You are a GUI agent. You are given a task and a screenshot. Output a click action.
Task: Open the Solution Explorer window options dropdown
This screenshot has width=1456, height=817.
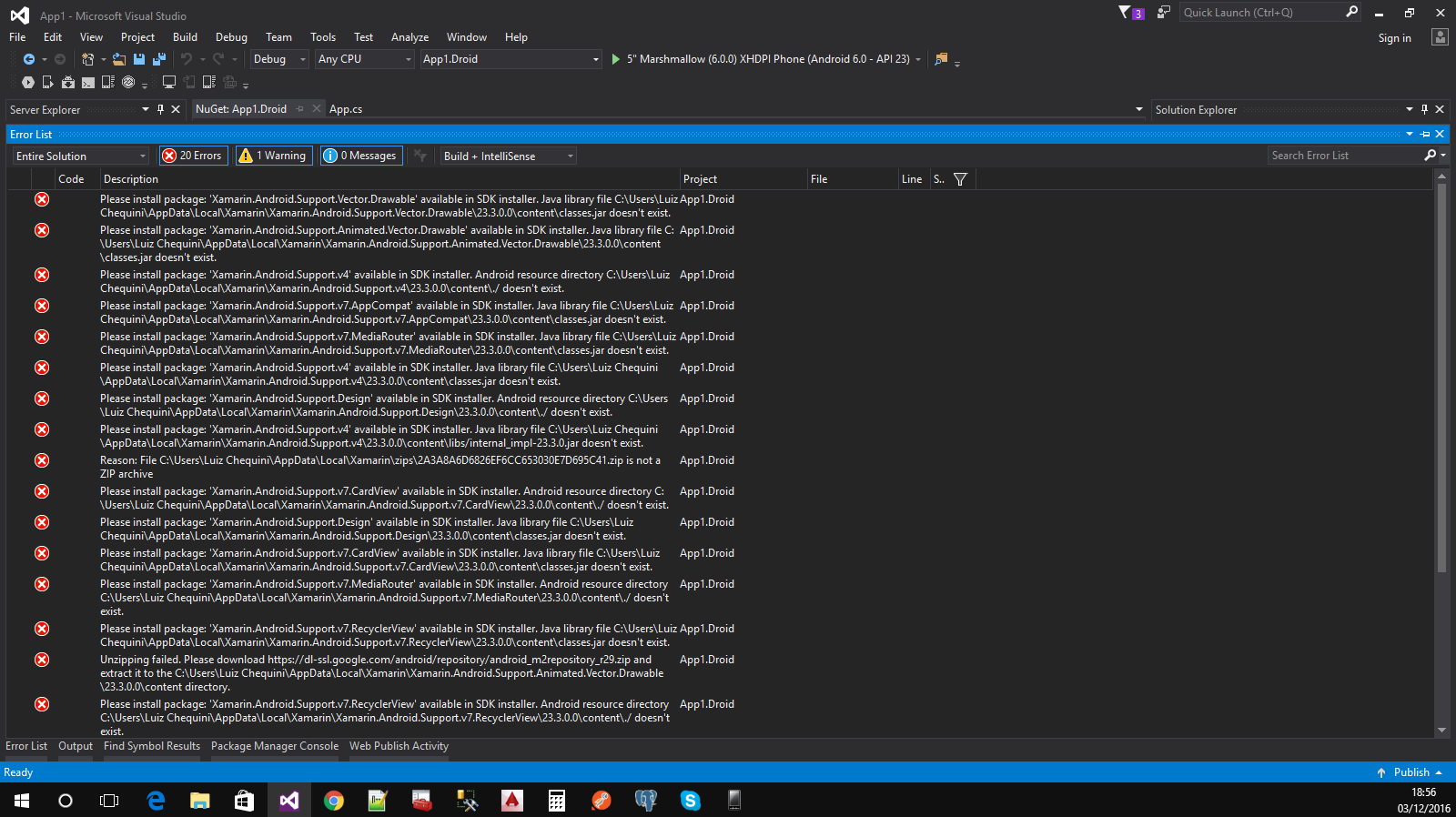point(1410,109)
